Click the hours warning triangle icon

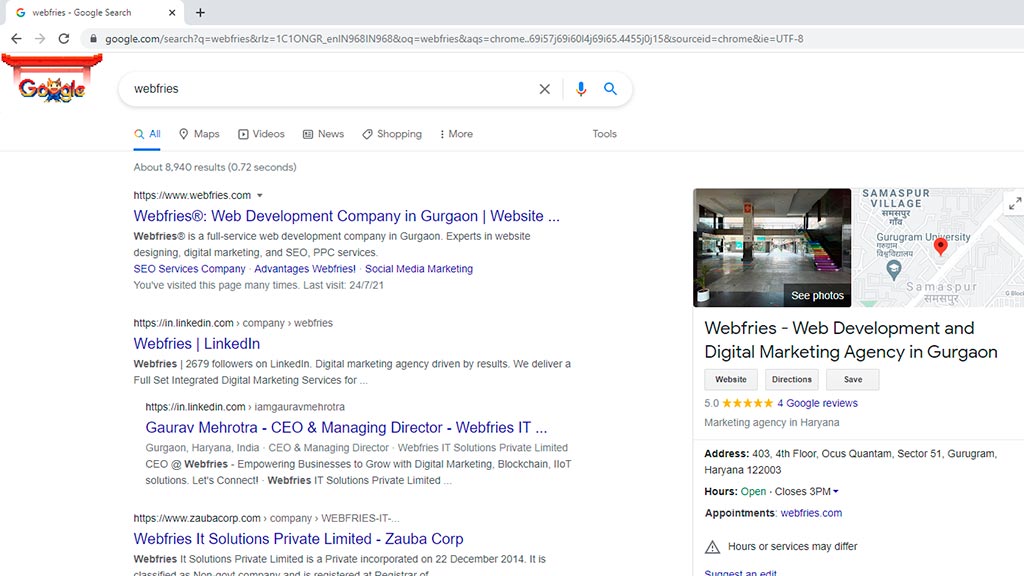712,547
